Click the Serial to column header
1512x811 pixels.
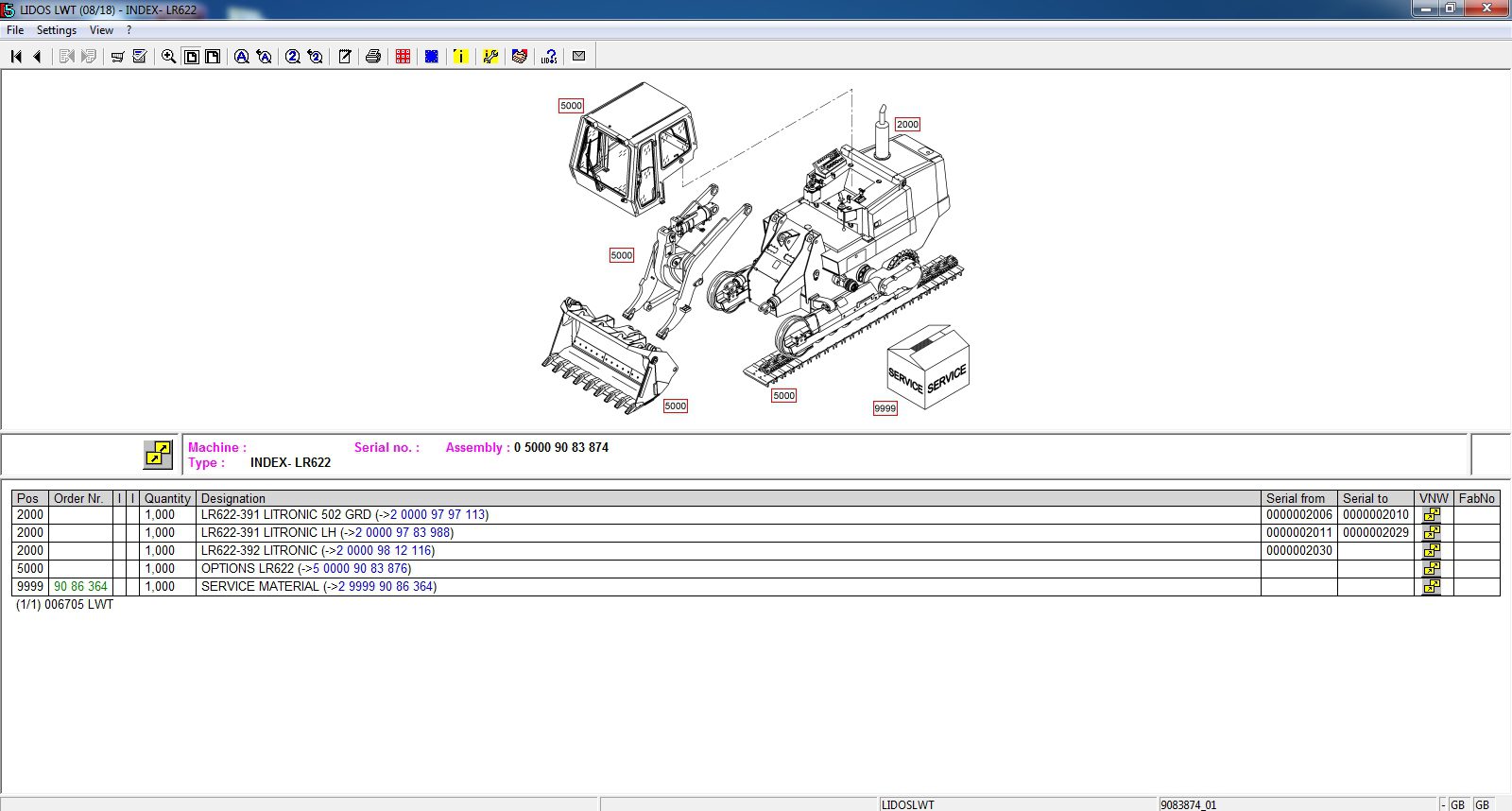coord(1375,498)
